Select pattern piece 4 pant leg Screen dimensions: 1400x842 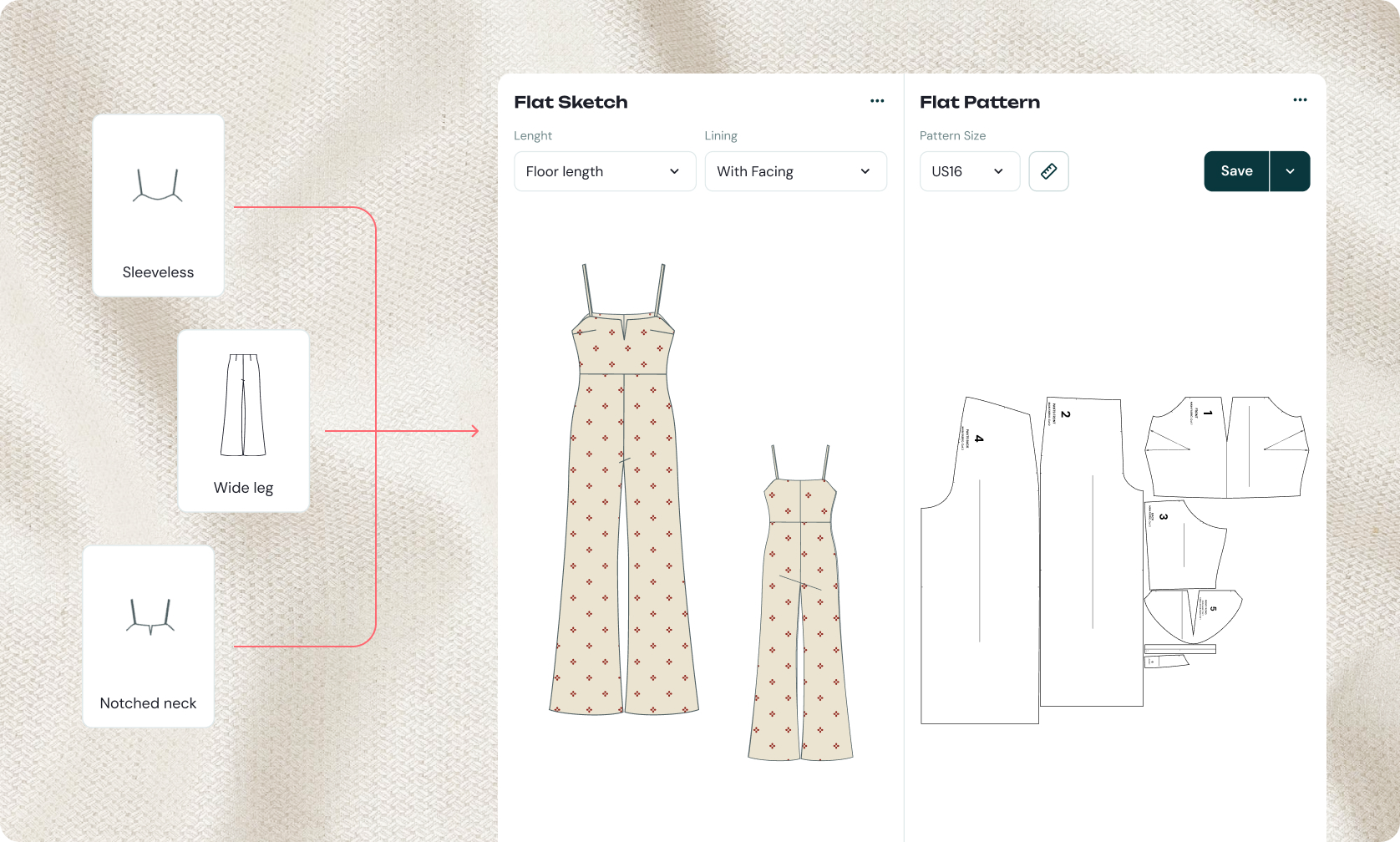[x=980, y=560]
